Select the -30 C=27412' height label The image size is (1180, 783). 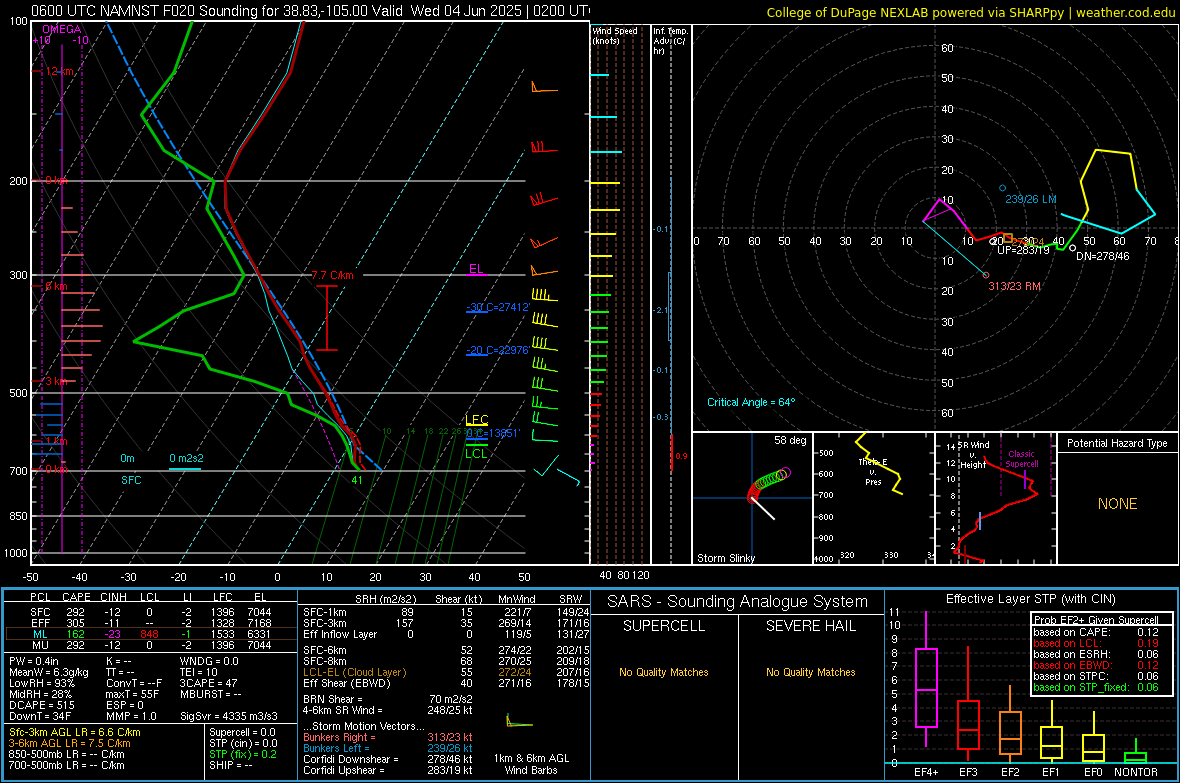pos(498,307)
